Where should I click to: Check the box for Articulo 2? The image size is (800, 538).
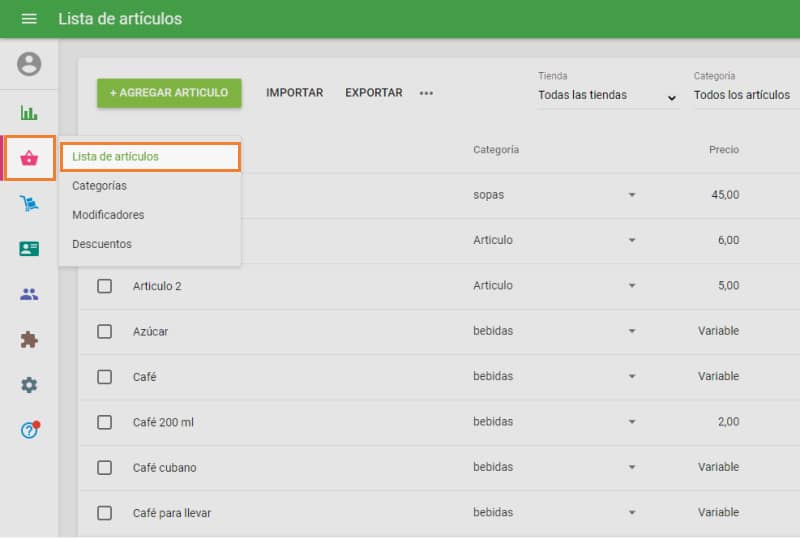coord(104,286)
